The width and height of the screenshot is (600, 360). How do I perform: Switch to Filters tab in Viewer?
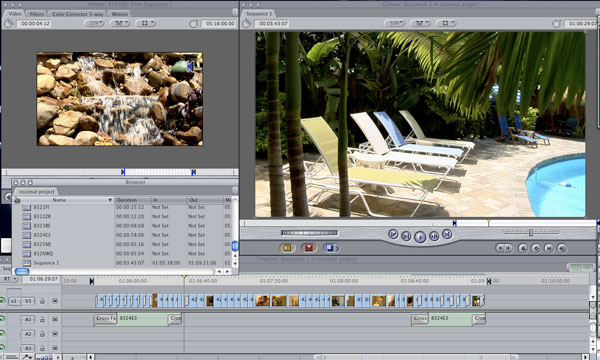(36, 14)
